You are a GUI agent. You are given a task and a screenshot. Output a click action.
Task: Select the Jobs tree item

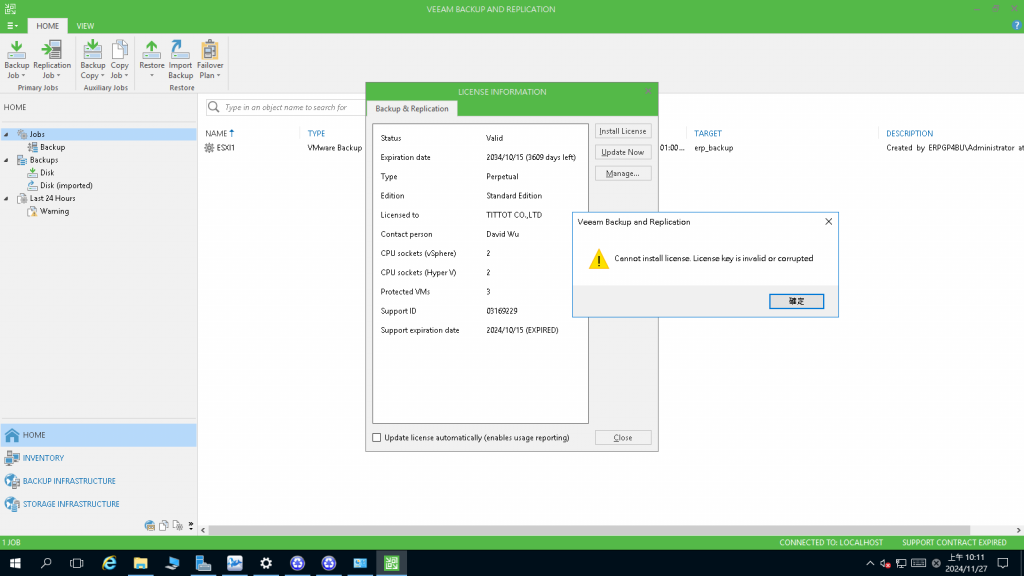[37, 134]
